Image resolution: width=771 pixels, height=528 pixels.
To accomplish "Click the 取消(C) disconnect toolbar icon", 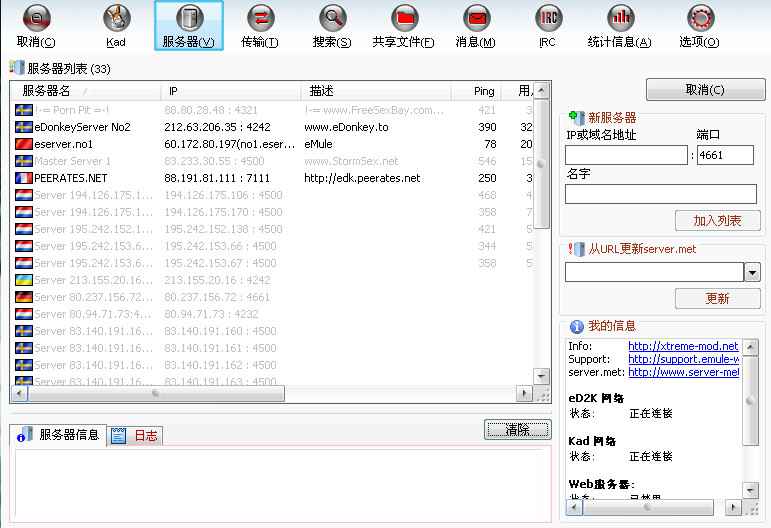I will [36, 19].
